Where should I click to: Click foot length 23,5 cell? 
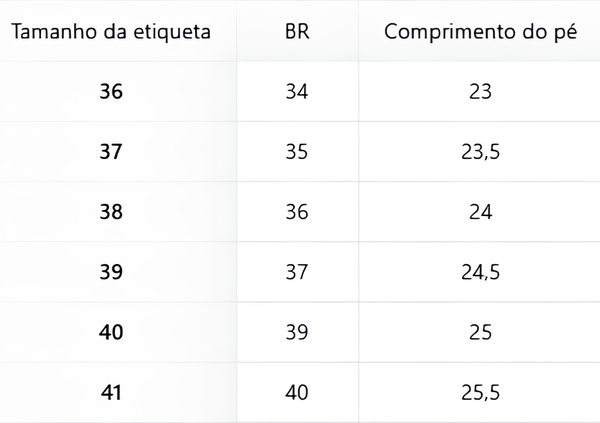[x=480, y=152]
